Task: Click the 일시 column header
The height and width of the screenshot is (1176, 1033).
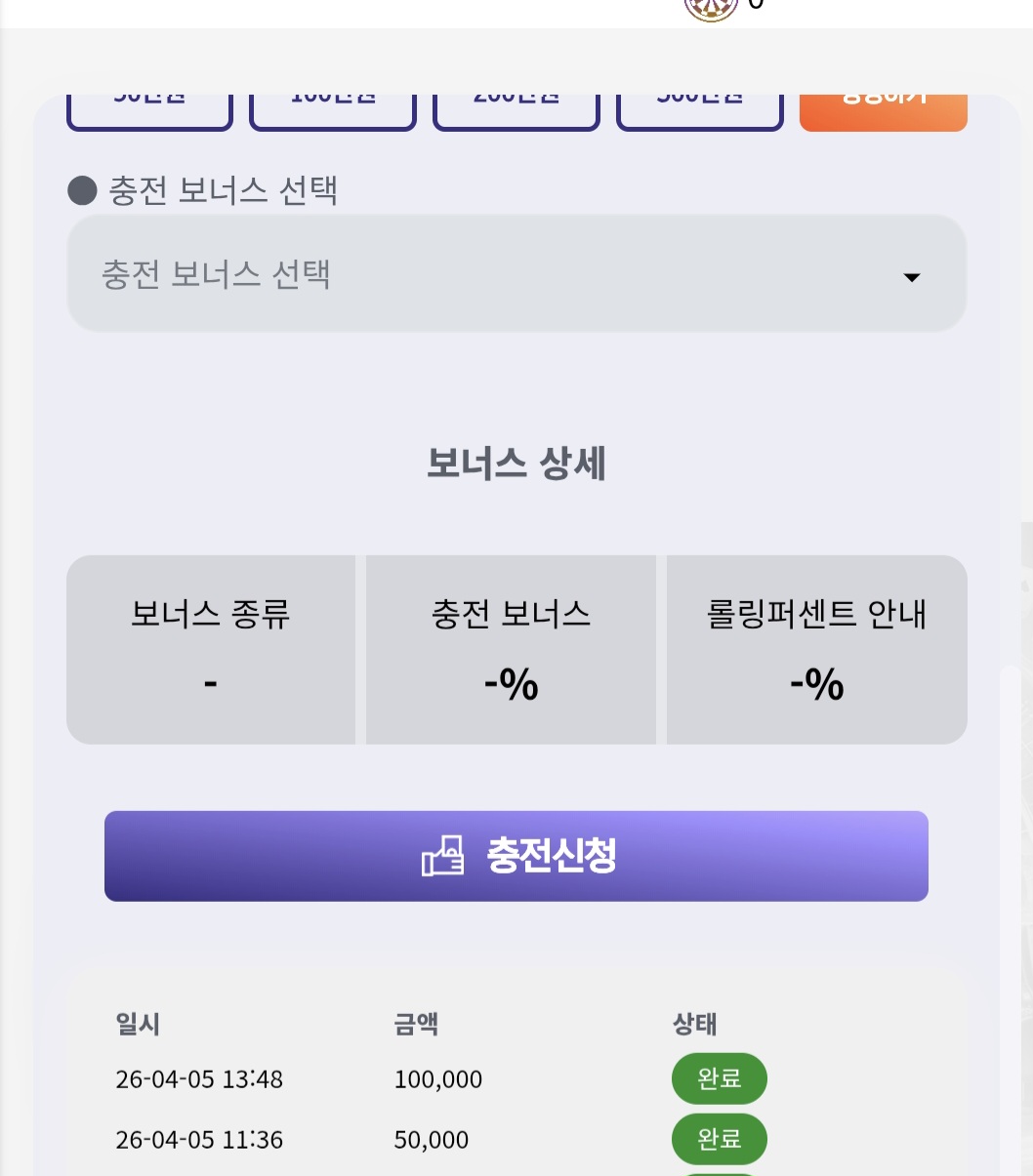Action: click(138, 1024)
